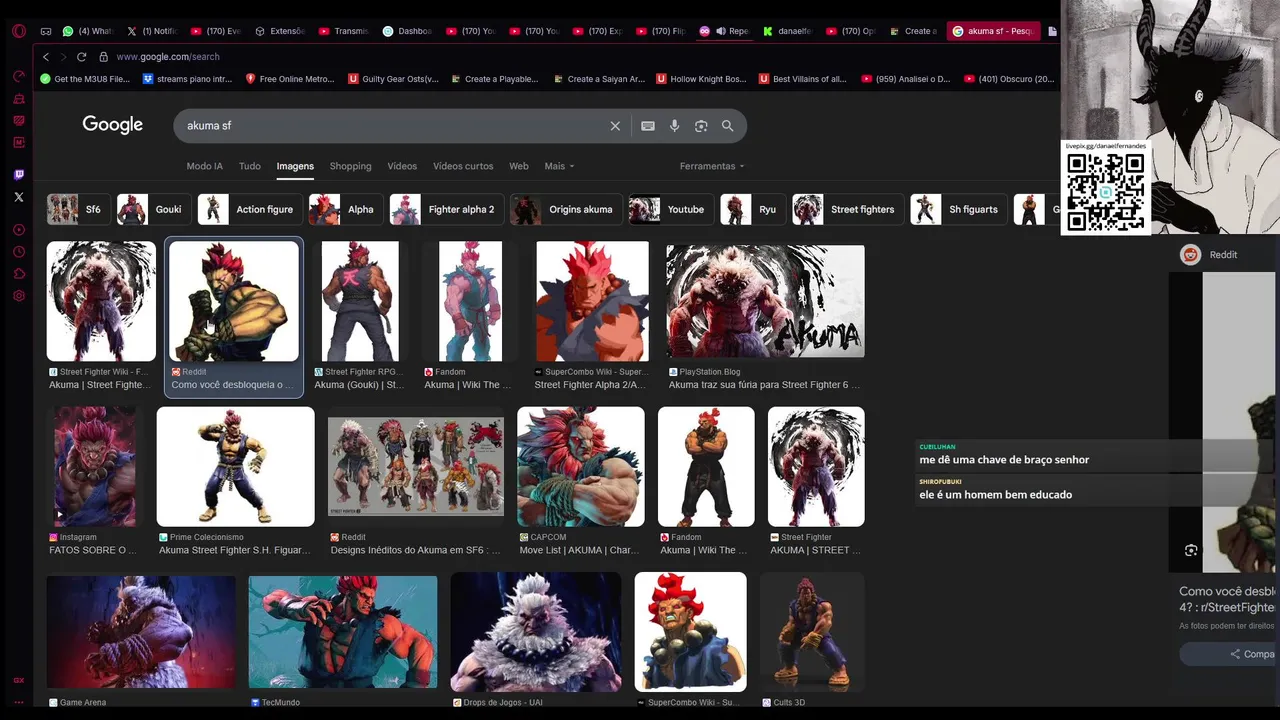Click the GX Corner icon at sidebar bottom
Image resolution: width=1280 pixels, height=720 pixels.
[18, 680]
